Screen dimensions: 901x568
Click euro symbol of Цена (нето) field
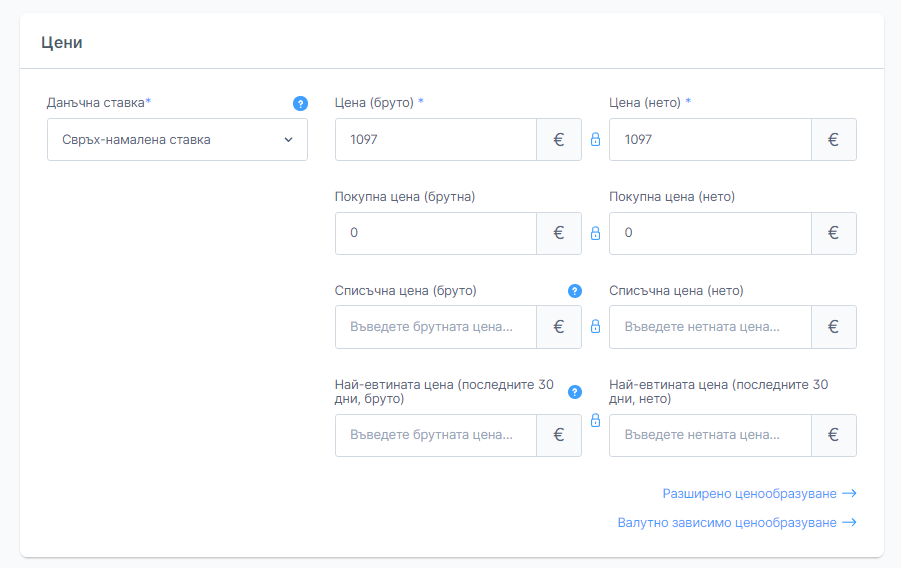point(833,140)
